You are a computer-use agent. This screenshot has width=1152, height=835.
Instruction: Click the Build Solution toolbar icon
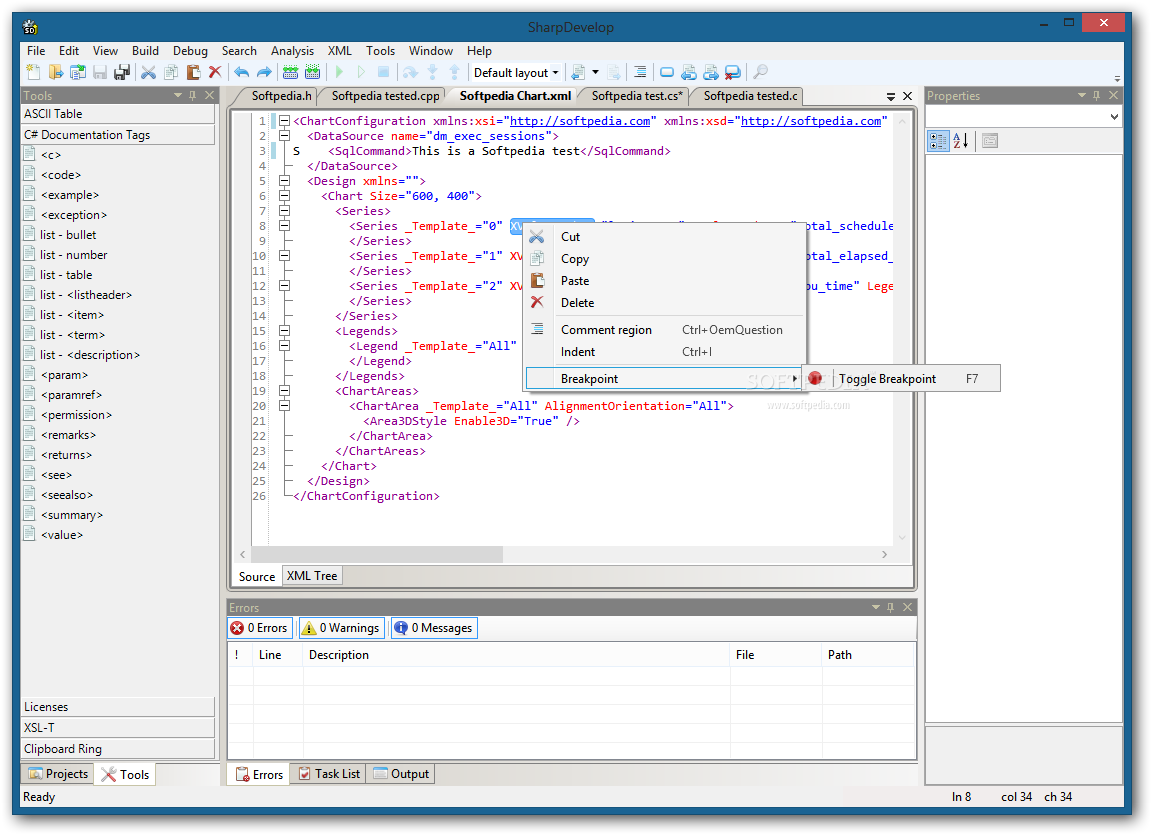[x=291, y=72]
